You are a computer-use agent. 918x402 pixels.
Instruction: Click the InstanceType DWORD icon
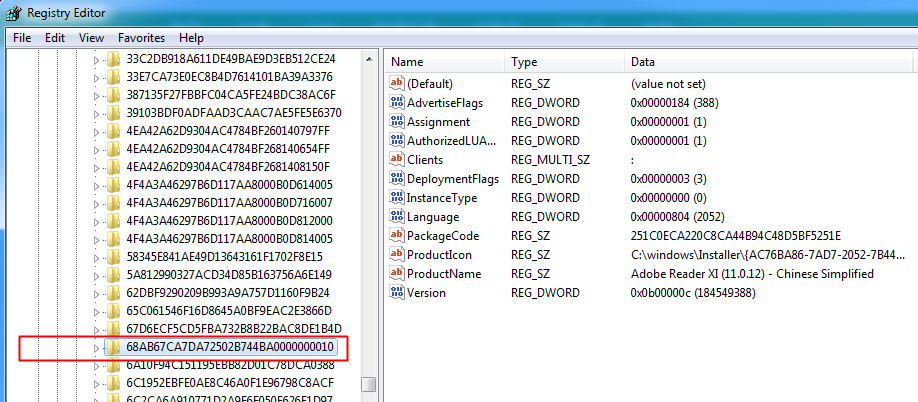coord(397,198)
